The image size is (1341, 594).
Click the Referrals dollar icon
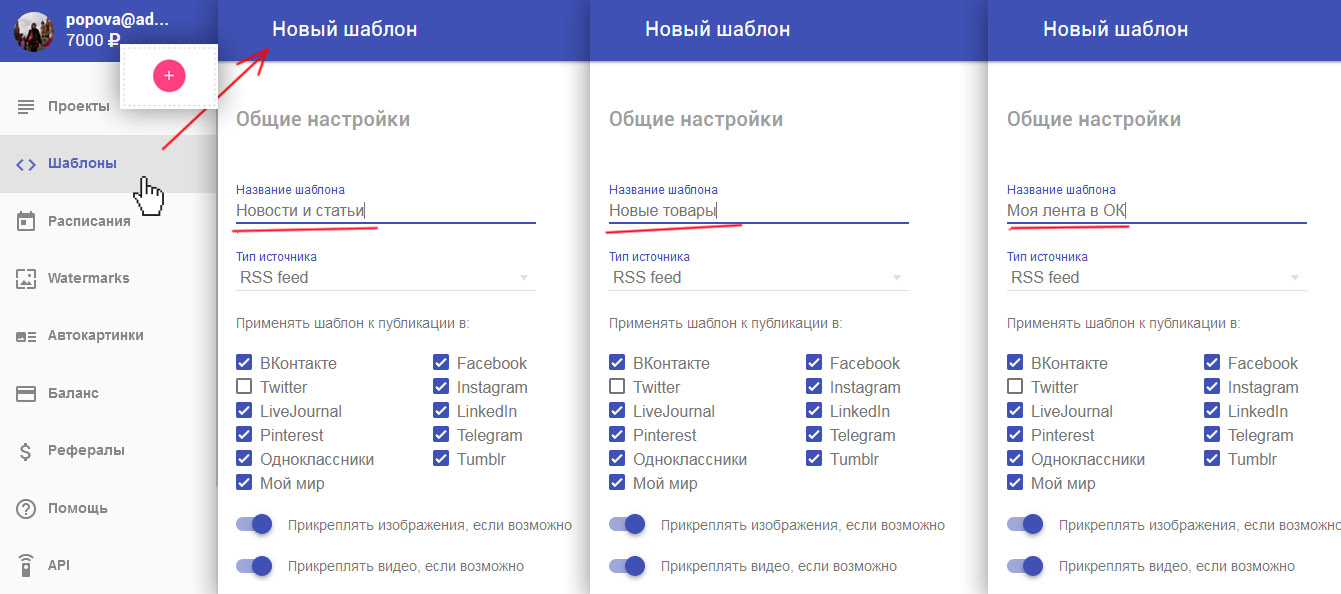[x=26, y=451]
